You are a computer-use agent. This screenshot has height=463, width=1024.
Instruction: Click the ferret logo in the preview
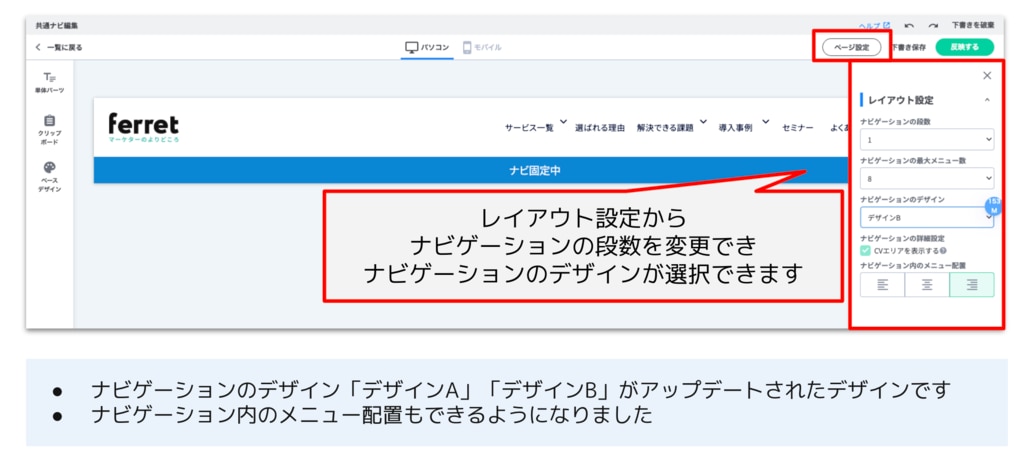click(x=143, y=126)
